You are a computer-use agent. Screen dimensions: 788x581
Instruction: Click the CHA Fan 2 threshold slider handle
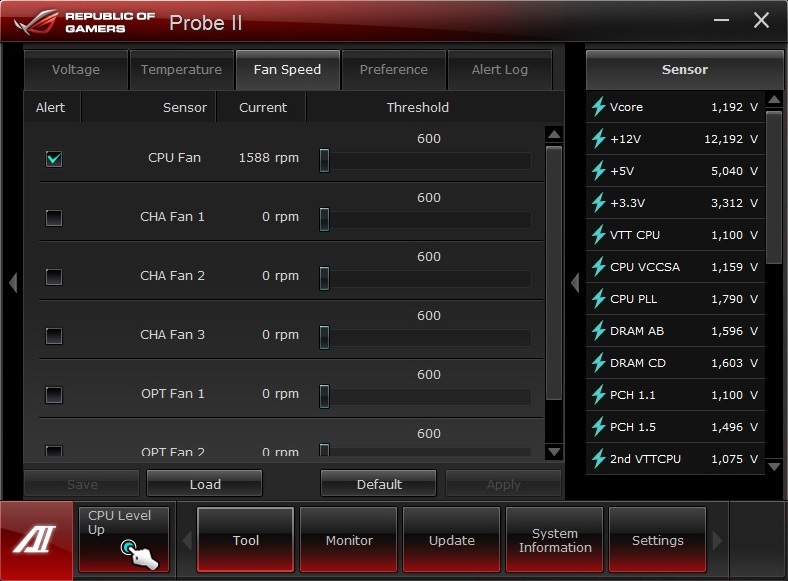point(325,278)
